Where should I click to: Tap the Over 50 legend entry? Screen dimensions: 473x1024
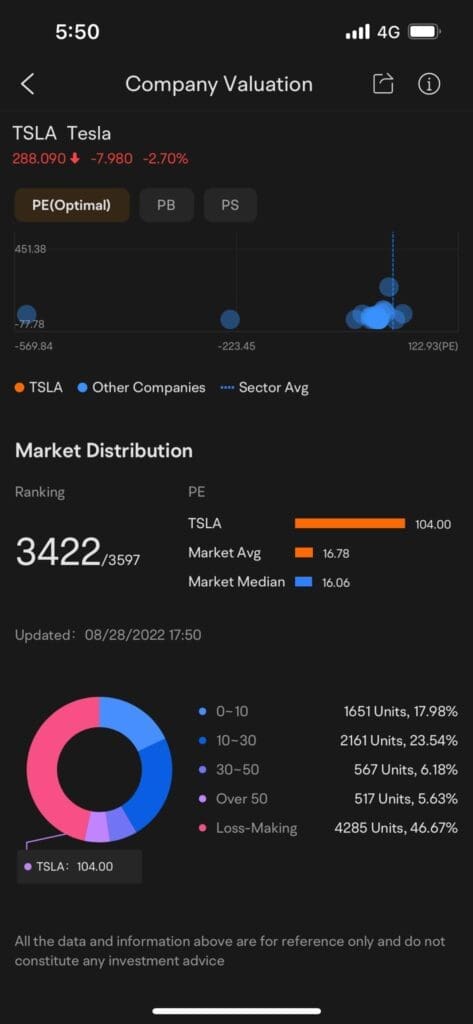pos(234,799)
